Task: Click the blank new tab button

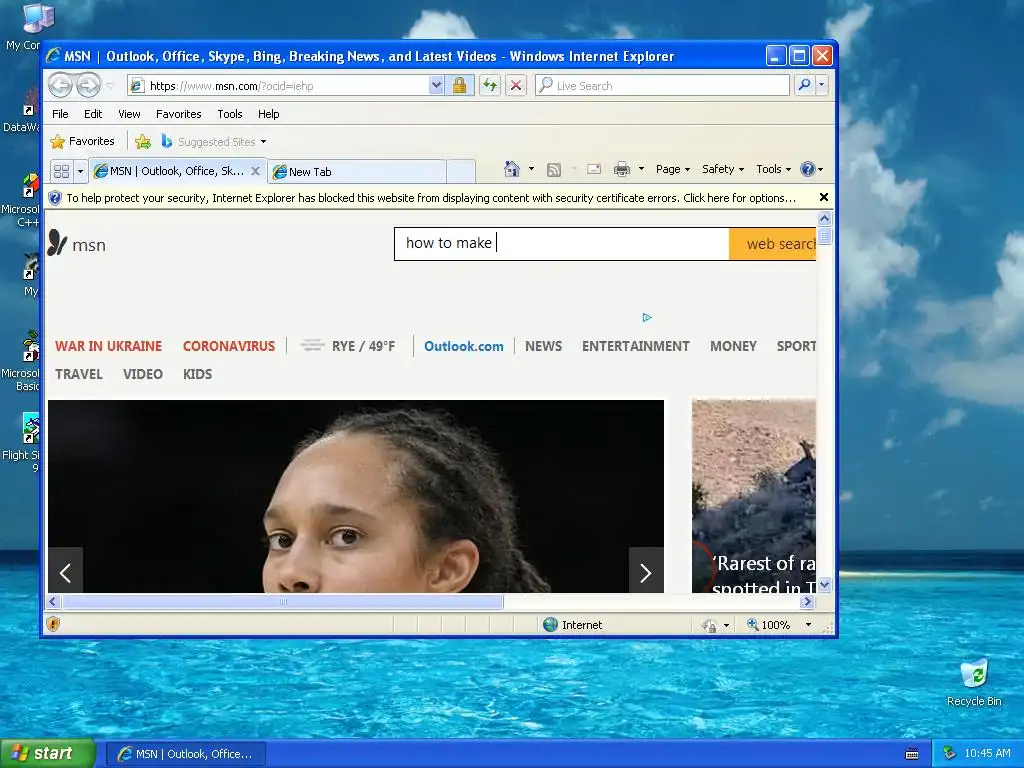Action: (461, 172)
